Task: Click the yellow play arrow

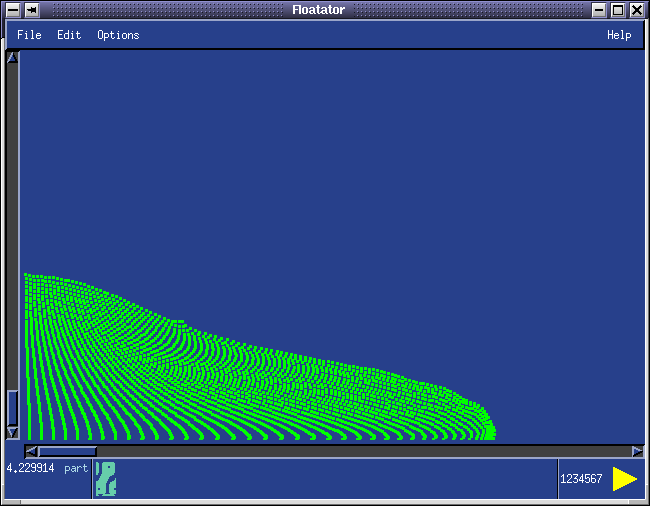Action: (625, 479)
